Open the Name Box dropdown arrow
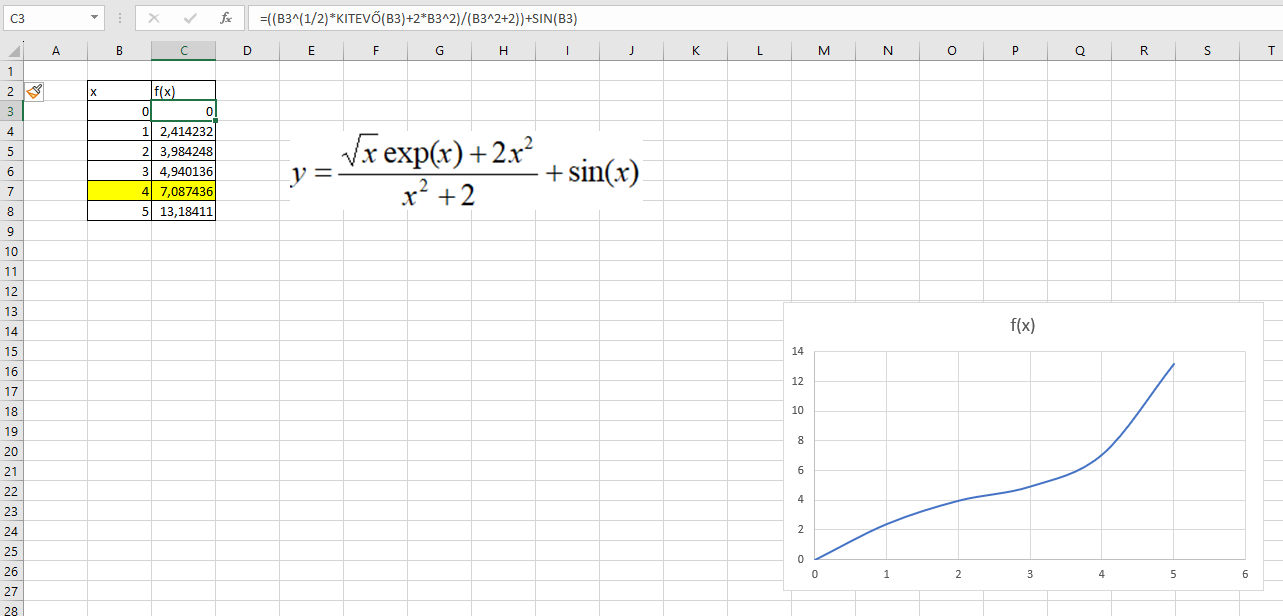This screenshot has height=616, width=1283. pos(94,18)
